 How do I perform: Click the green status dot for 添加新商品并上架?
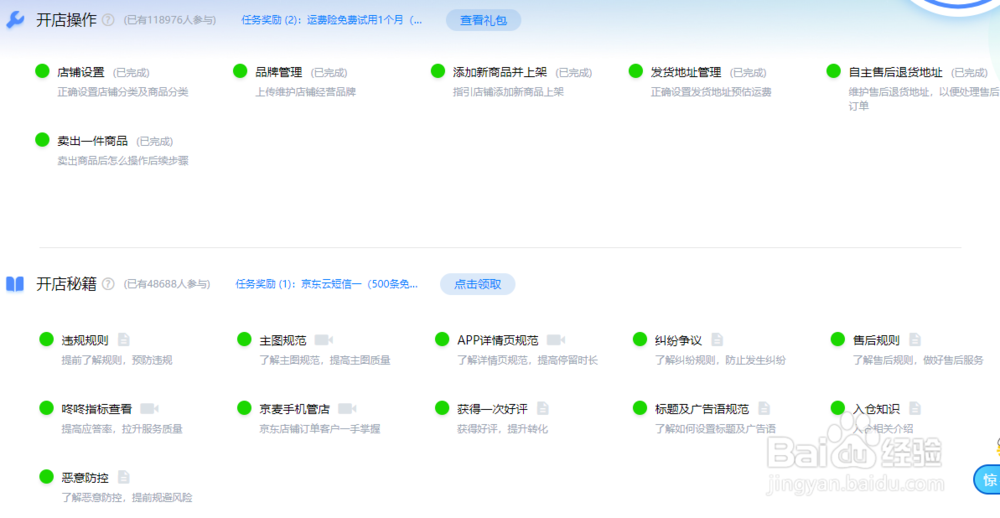[x=438, y=71]
